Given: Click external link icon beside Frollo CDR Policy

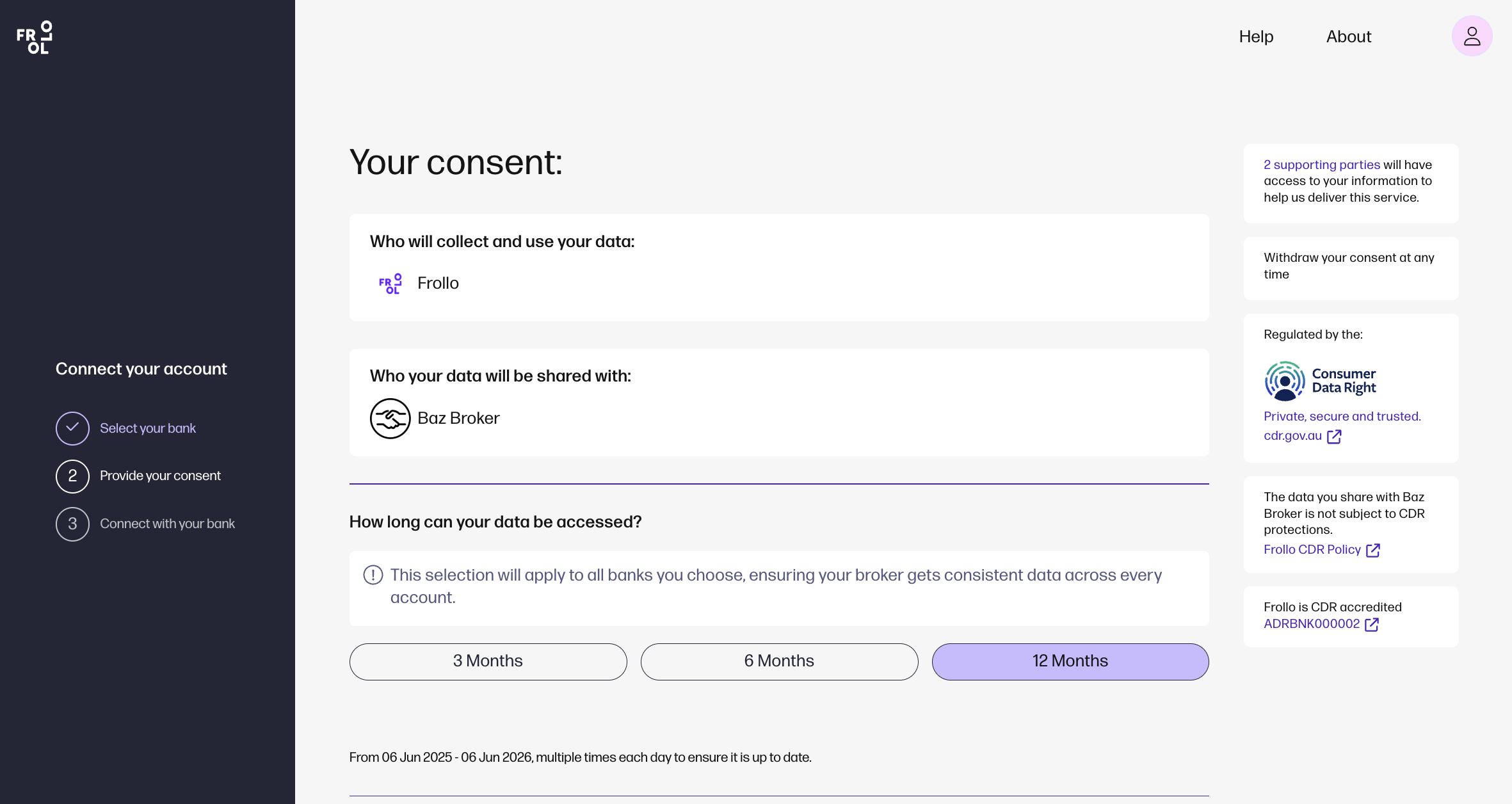Looking at the screenshot, I should tap(1373, 551).
